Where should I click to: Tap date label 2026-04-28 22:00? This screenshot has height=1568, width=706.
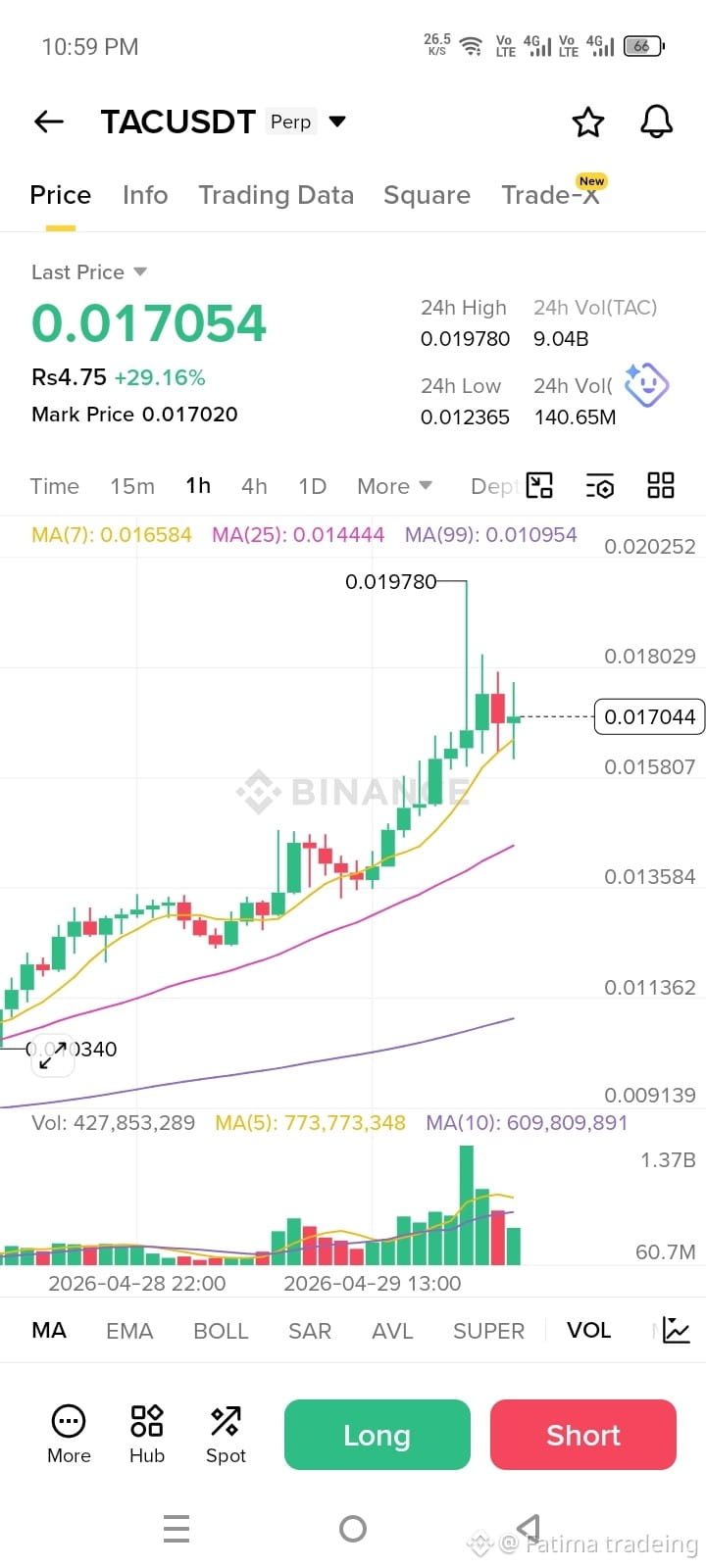coord(136,1283)
